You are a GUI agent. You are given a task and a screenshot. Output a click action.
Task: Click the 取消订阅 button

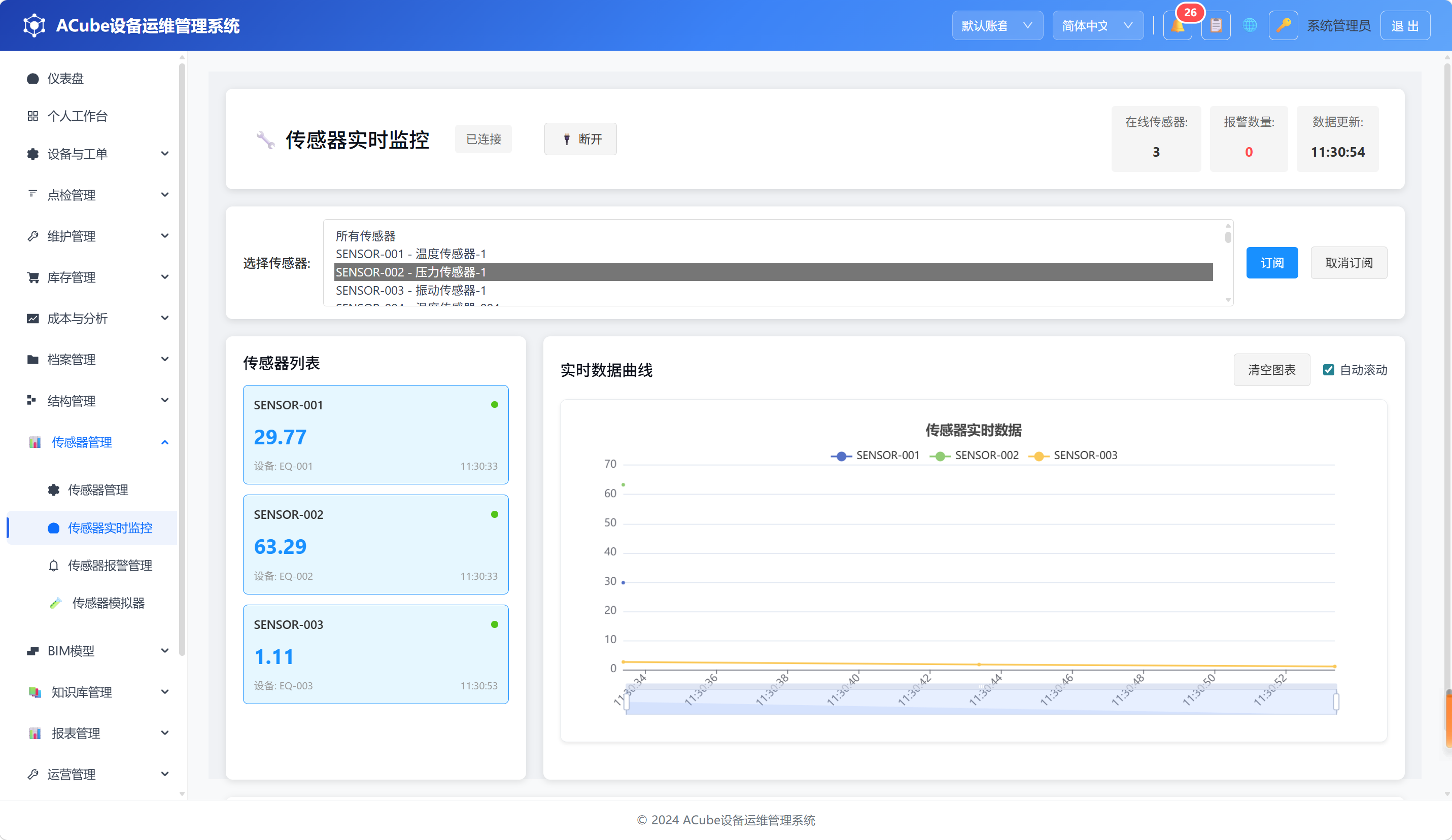coord(1349,263)
